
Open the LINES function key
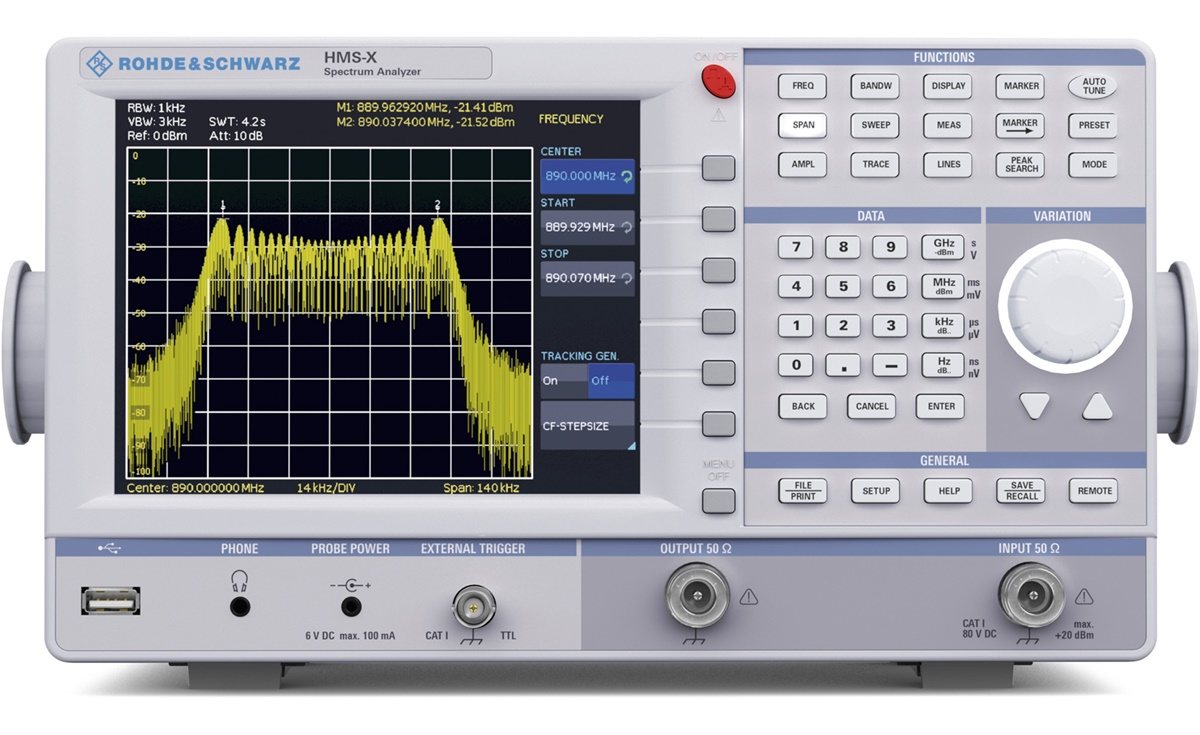point(948,165)
